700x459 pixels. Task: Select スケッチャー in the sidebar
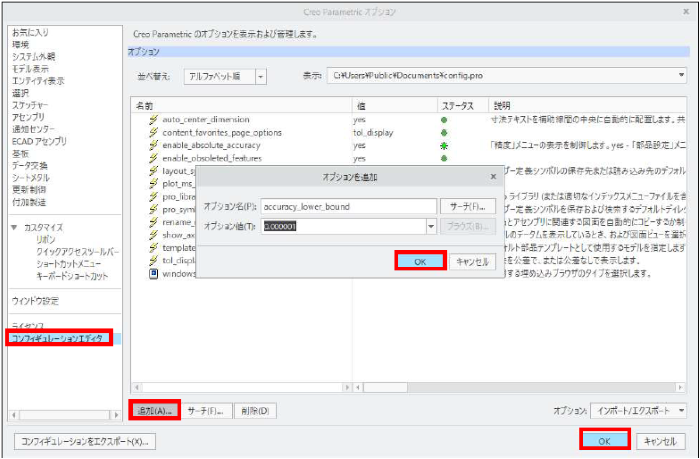coord(30,105)
